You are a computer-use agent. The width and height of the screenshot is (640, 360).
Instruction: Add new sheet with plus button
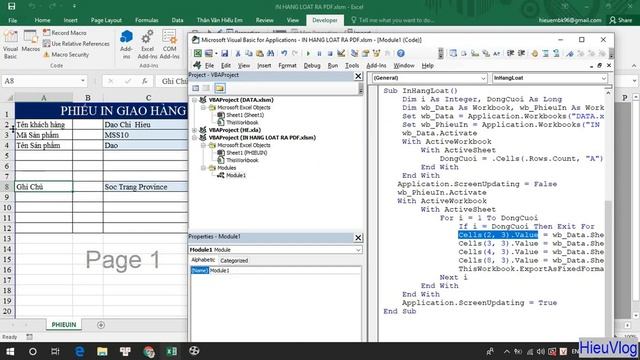pos(101,325)
